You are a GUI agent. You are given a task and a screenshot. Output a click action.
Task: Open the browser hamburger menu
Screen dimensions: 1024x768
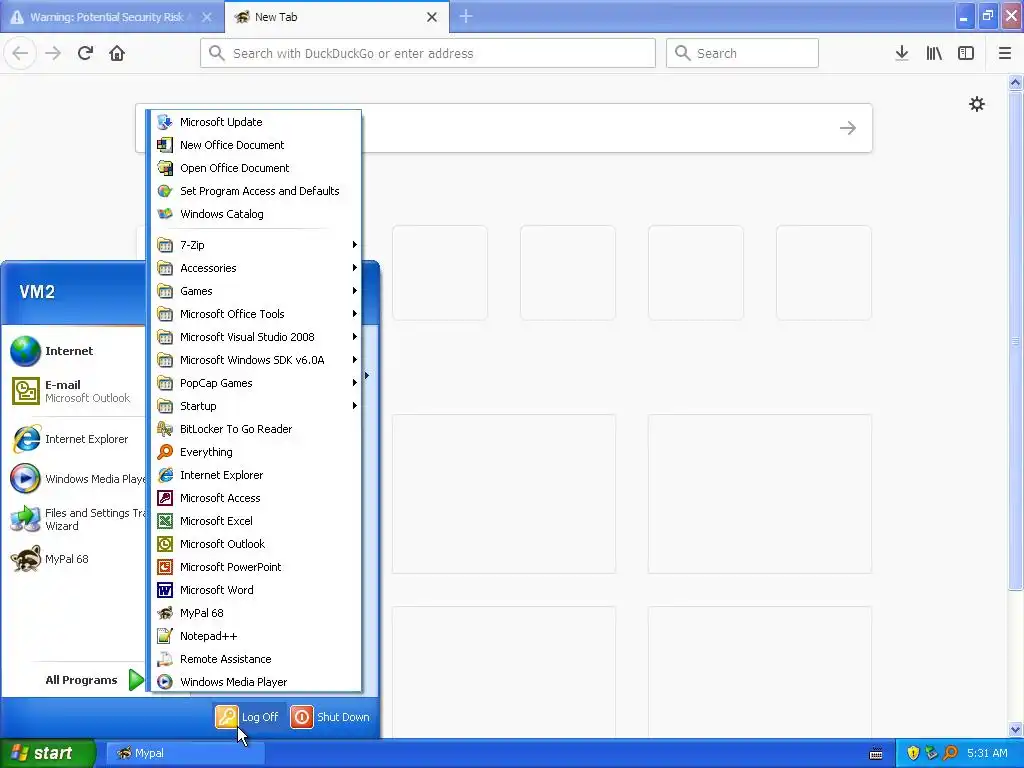(x=1004, y=53)
